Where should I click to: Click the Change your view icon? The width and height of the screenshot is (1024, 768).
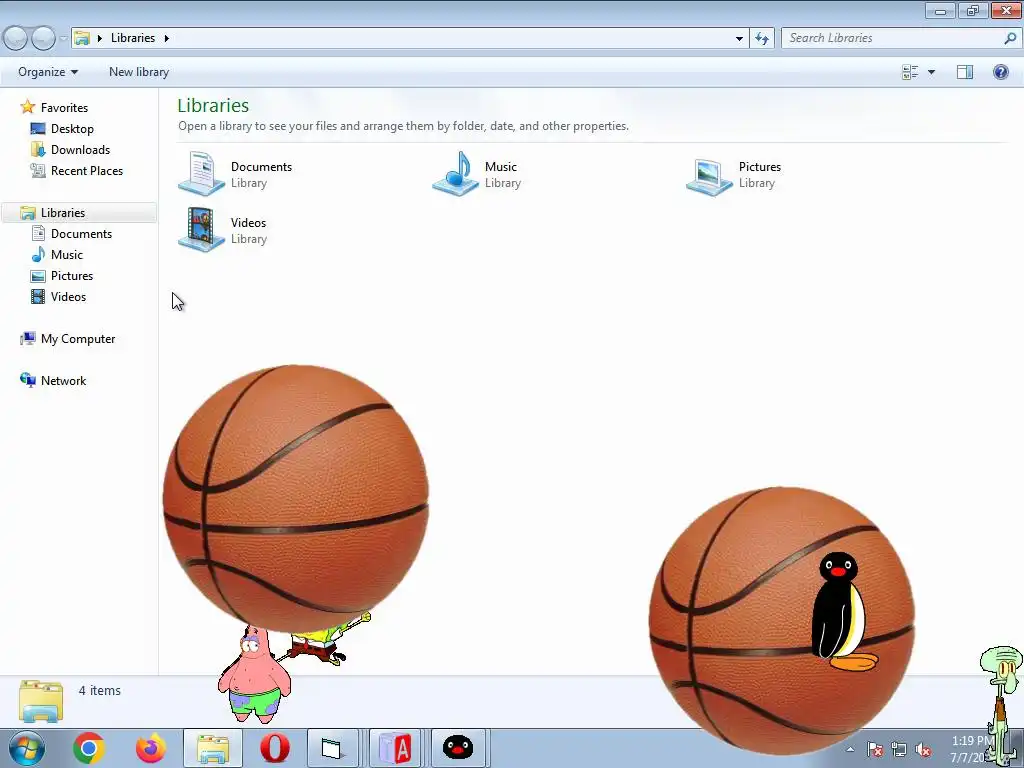pyautogui.click(x=910, y=72)
